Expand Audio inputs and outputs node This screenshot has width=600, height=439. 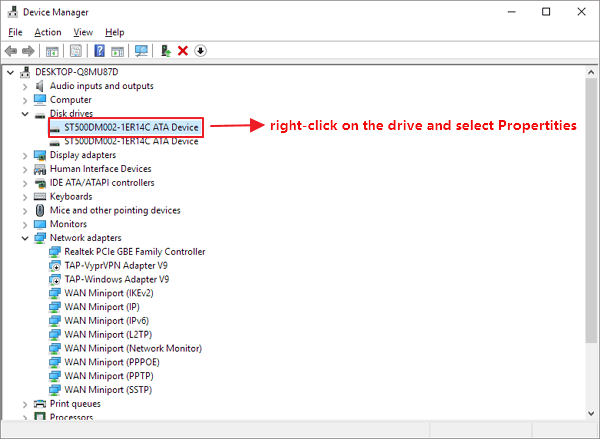pos(25,86)
